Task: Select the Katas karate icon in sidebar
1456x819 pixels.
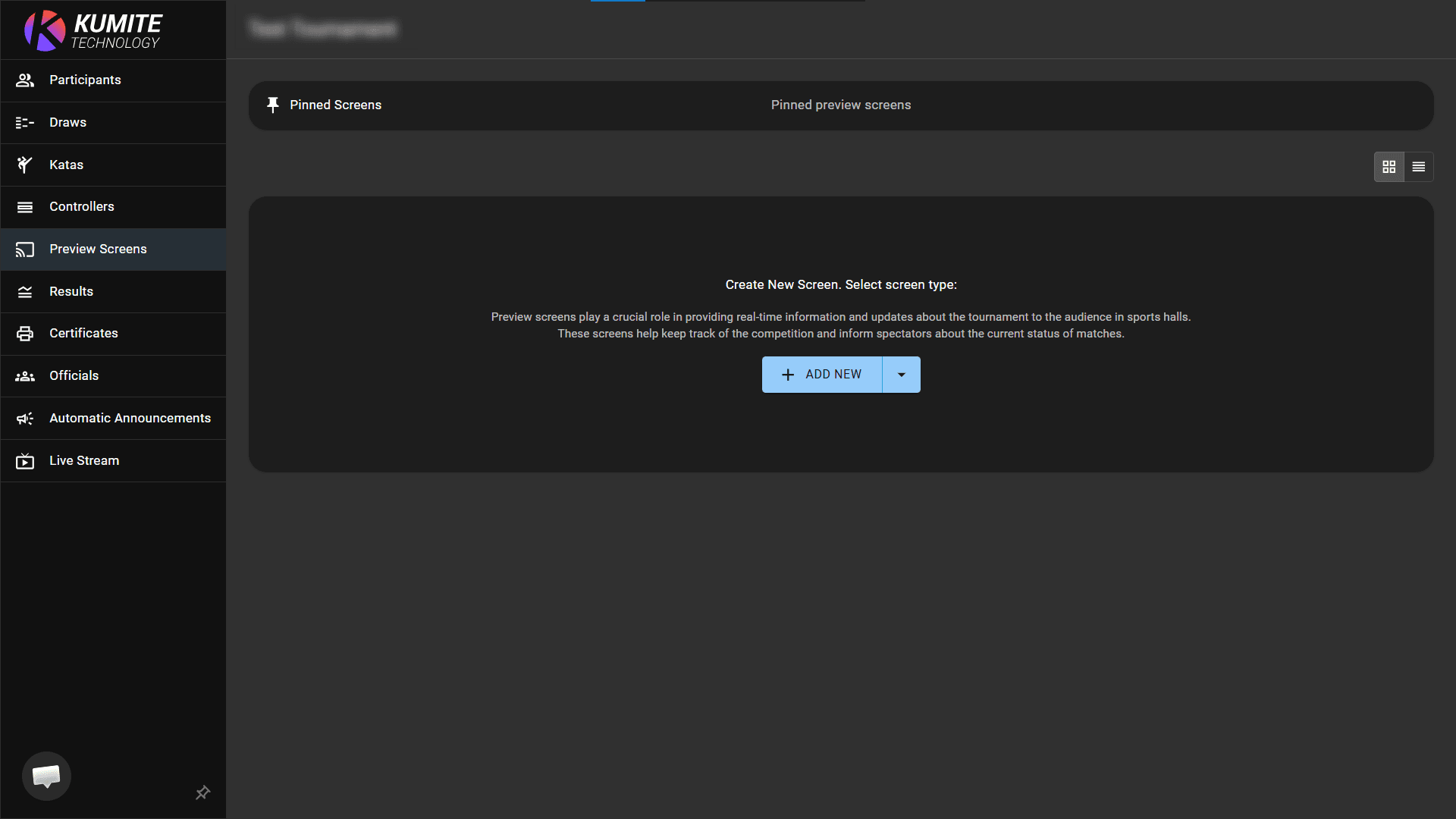Action: (25, 165)
